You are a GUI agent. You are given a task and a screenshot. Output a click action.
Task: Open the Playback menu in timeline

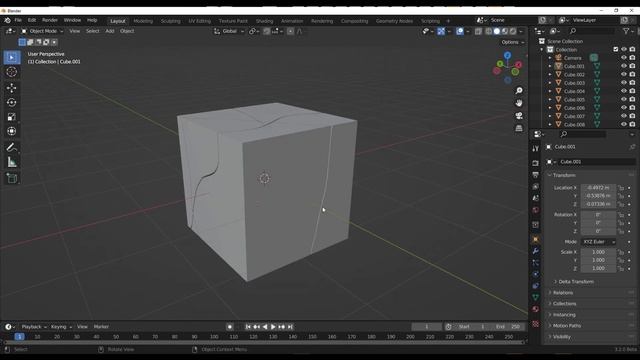pyautogui.click(x=33, y=327)
